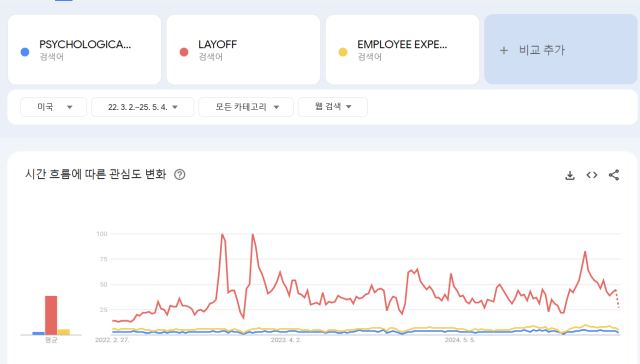
Task: Click the 25 value on the y-axis
Action: coord(103,310)
